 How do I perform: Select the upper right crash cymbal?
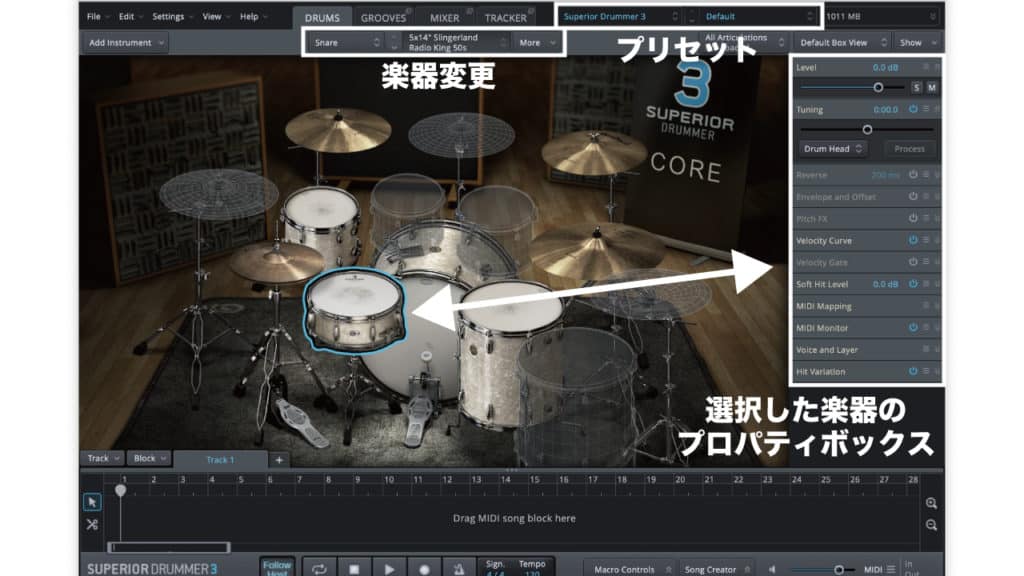click(x=593, y=152)
